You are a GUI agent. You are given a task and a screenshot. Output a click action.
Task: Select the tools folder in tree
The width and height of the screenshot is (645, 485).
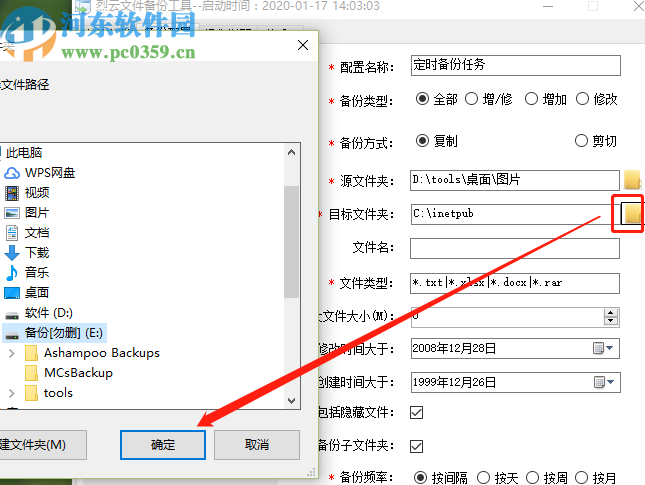click(49, 393)
